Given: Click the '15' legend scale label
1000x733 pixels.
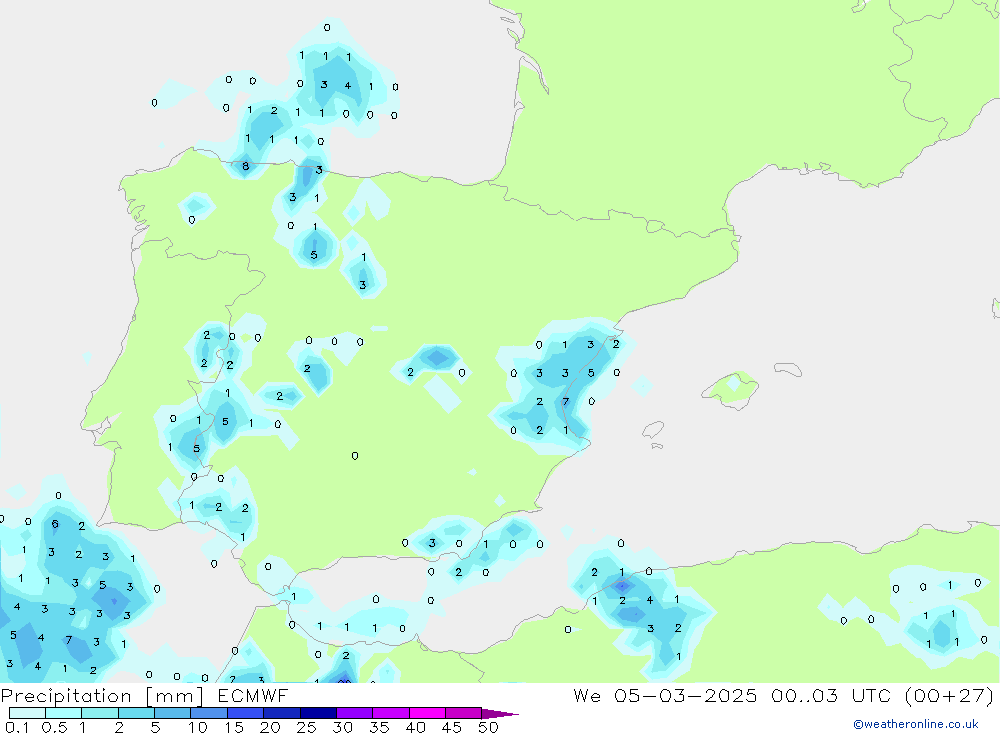Looking at the screenshot, I should click(x=234, y=727).
